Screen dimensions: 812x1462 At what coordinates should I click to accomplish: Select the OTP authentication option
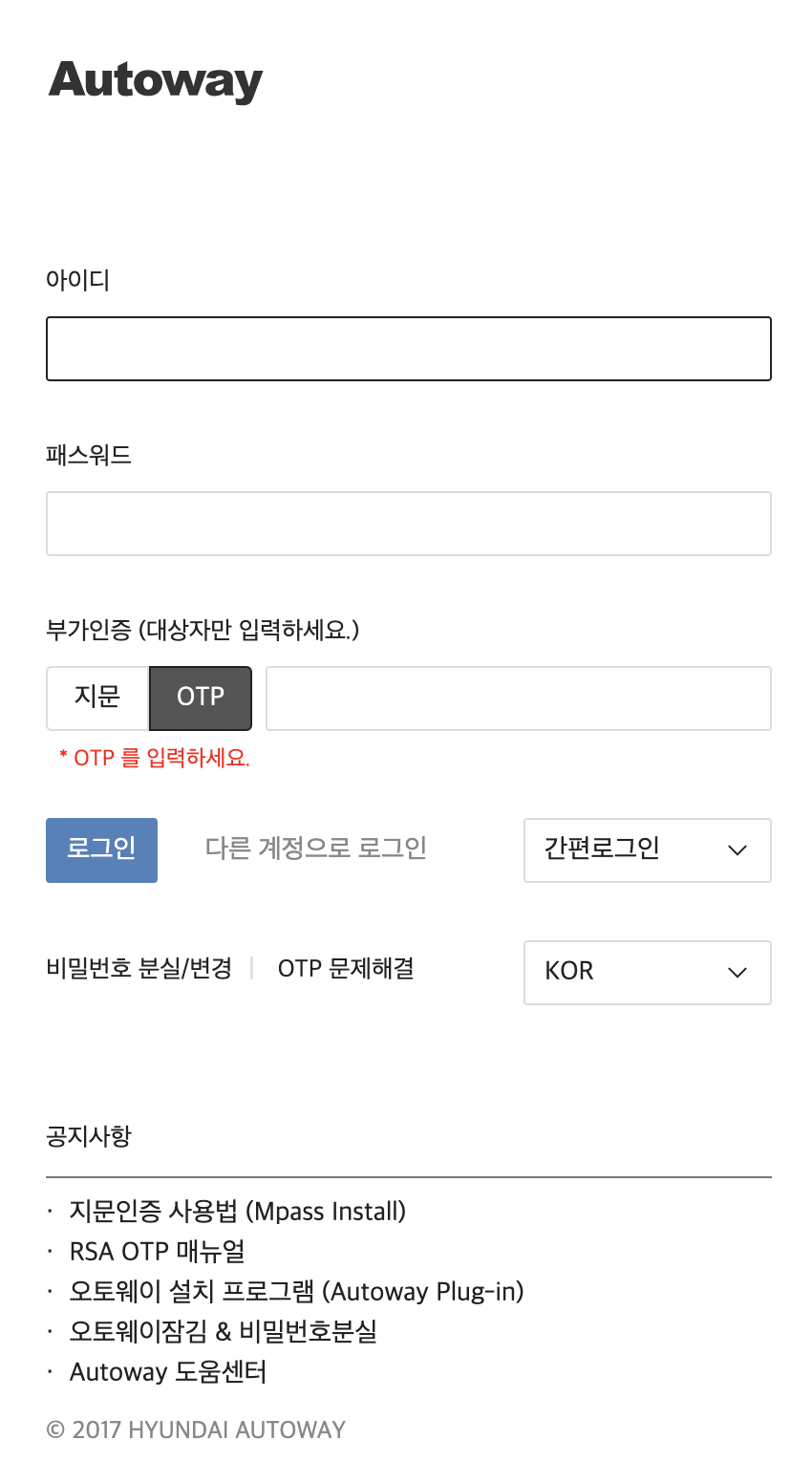coord(201,698)
